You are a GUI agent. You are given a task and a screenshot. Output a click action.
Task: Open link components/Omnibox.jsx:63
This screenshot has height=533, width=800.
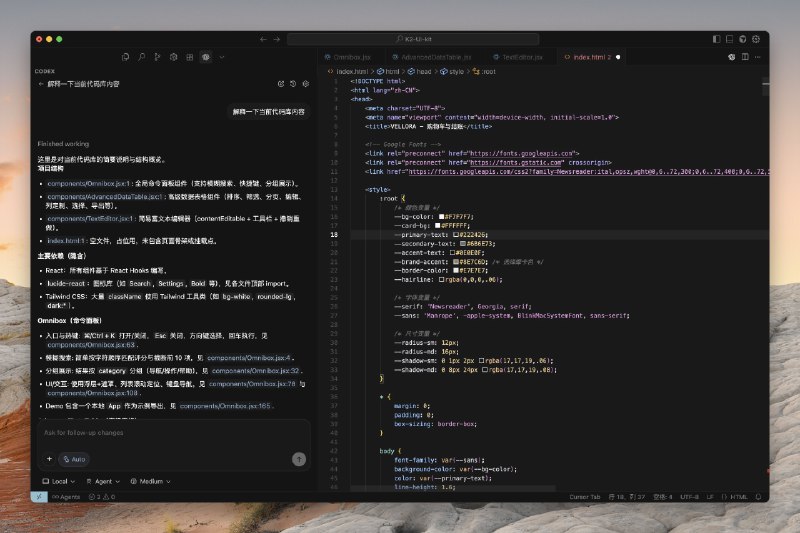(x=91, y=345)
